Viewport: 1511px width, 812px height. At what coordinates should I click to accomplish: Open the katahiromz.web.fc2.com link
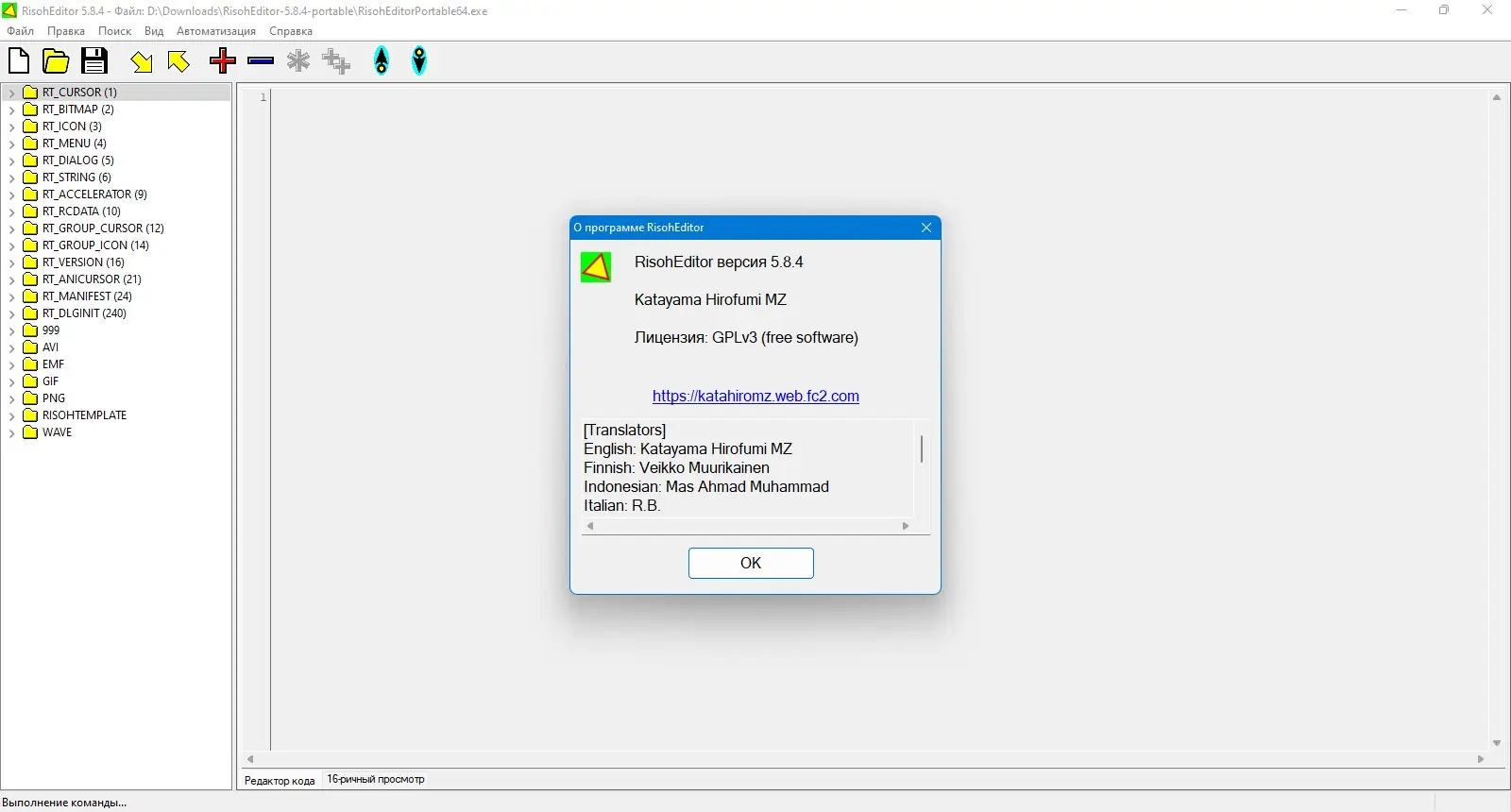point(755,397)
